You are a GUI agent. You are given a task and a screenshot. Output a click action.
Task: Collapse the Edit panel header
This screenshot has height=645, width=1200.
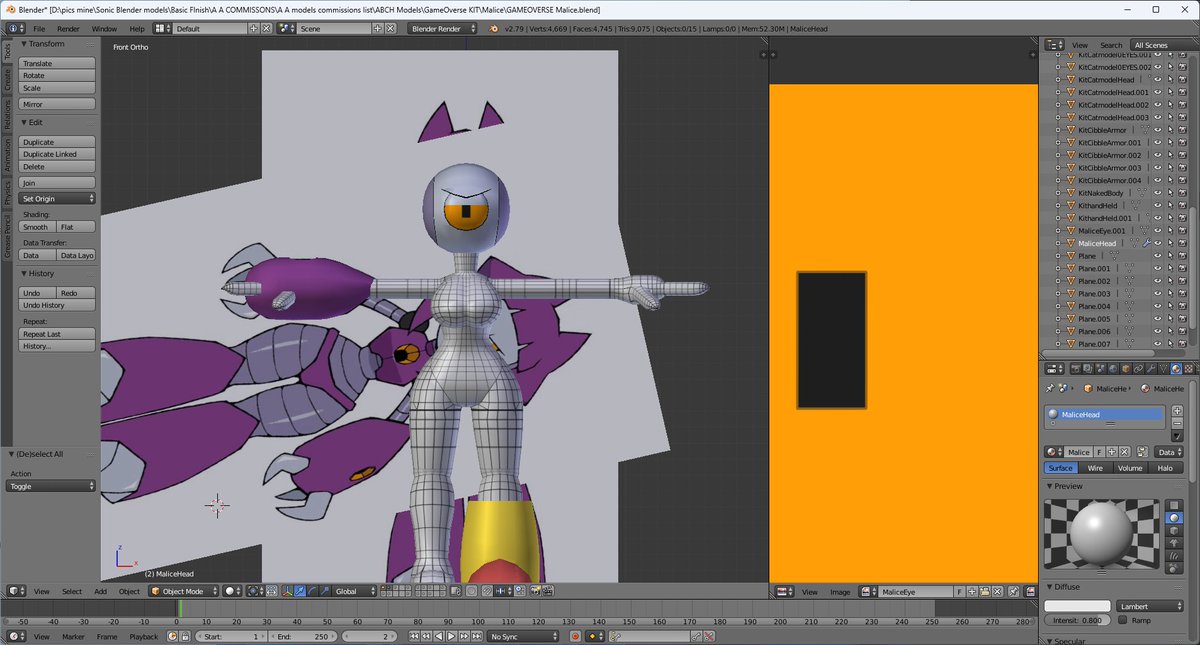tap(34, 122)
